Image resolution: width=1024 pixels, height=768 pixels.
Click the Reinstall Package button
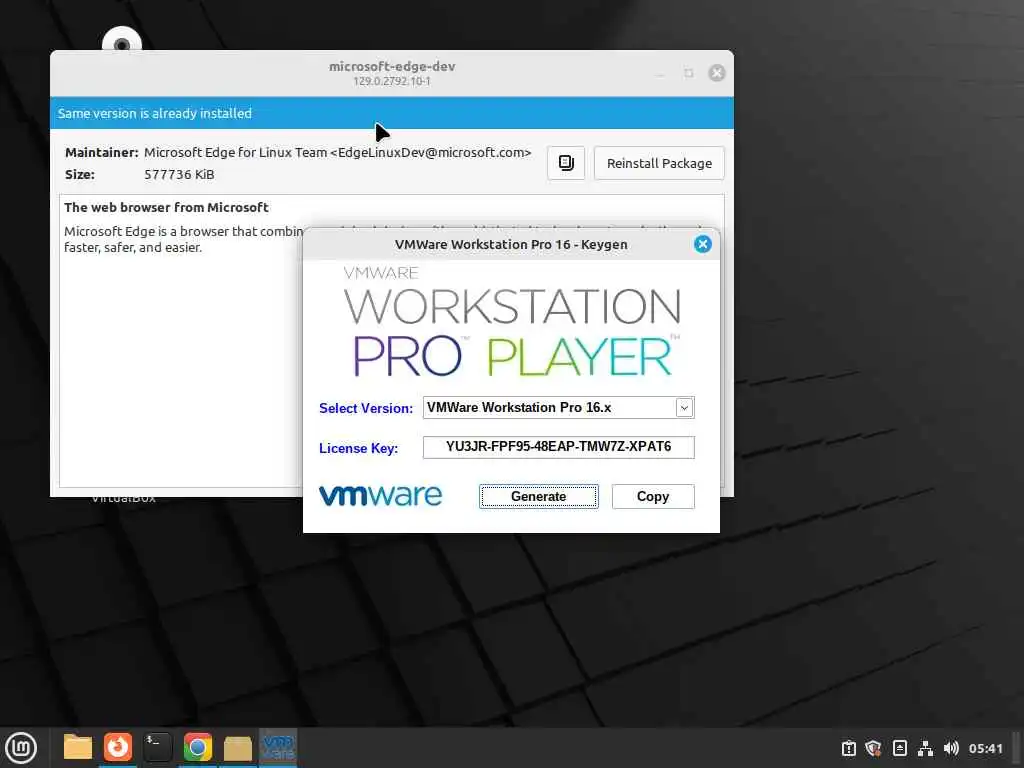[659, 163]
